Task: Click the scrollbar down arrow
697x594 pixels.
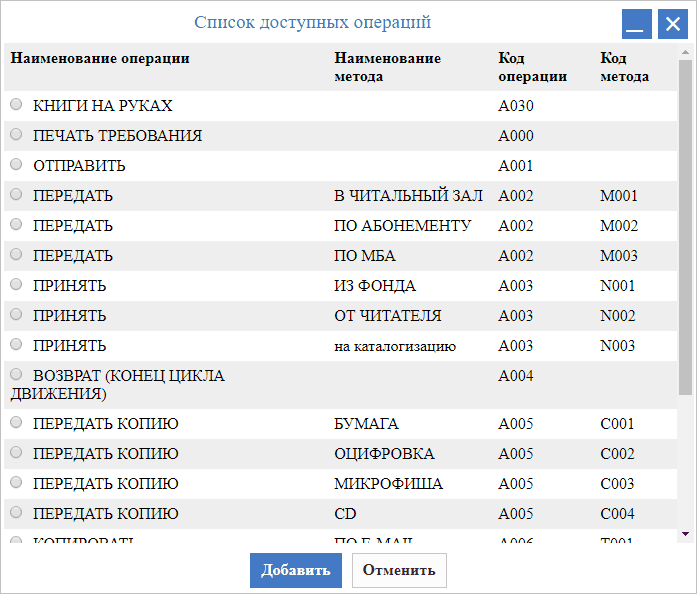Action: coord(685,535)
